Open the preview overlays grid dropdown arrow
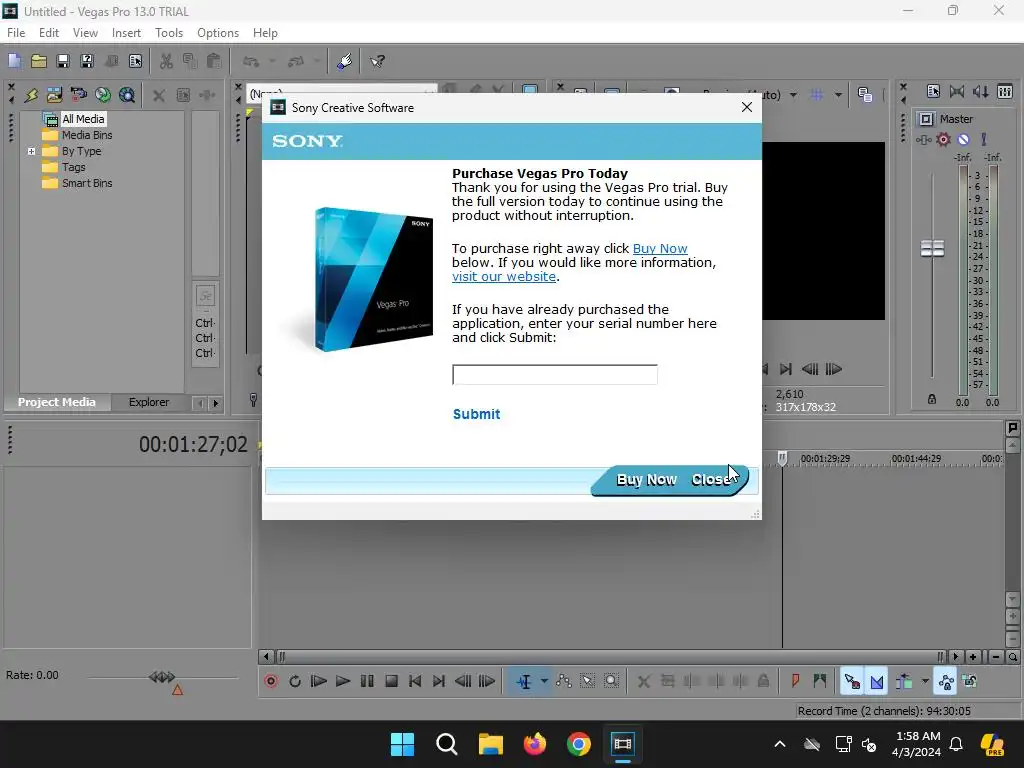 point(838,95)
